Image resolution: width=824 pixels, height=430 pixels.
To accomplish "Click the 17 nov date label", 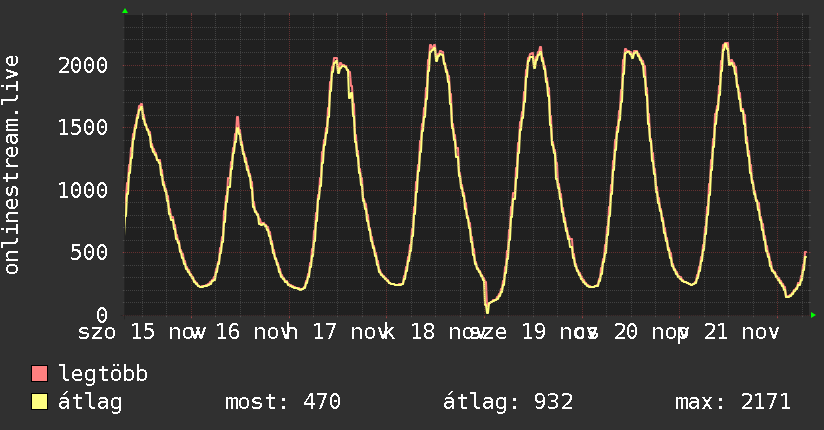I will point(351,332).
